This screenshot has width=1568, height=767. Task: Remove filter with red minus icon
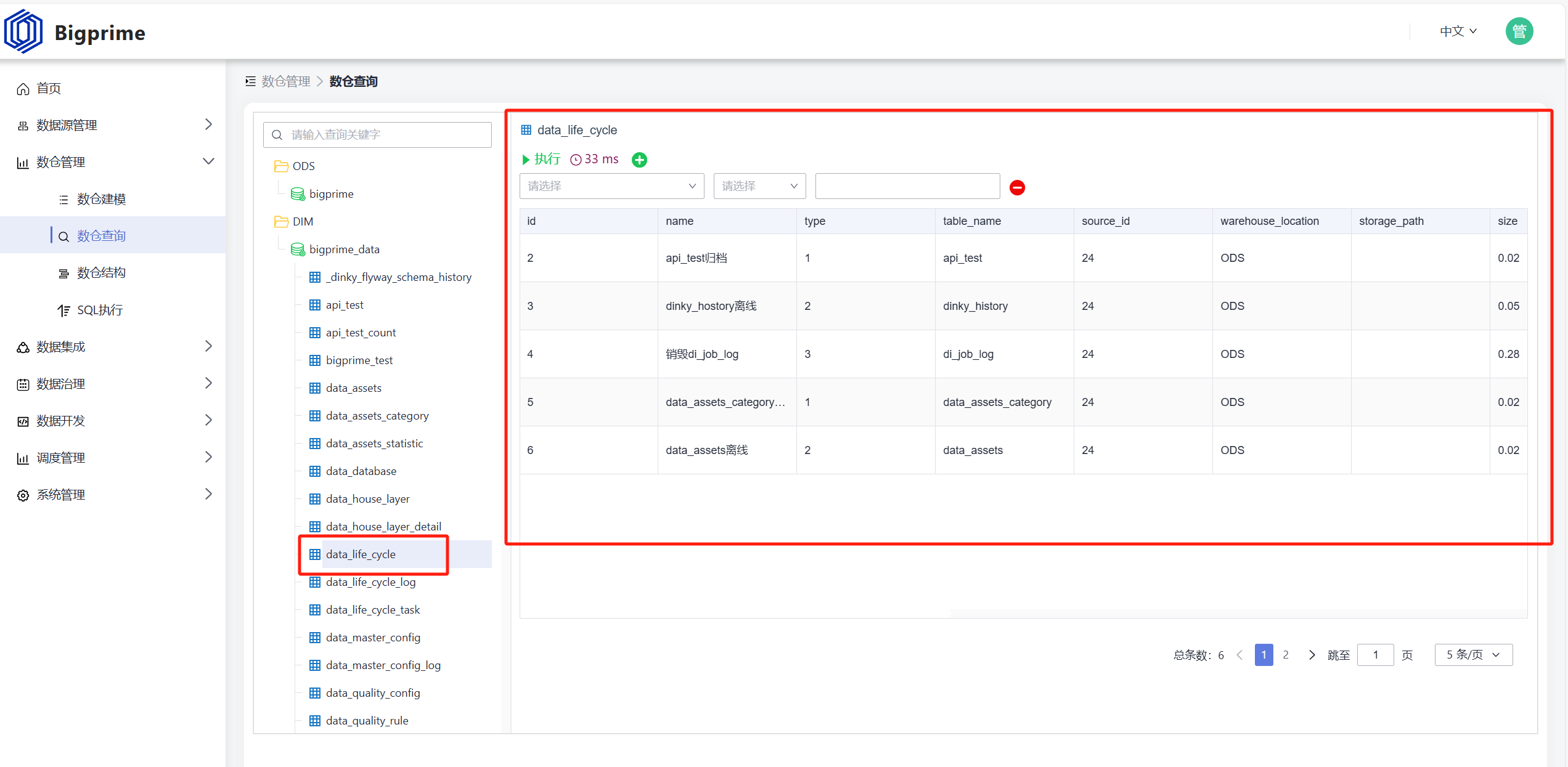(1018, 187)
